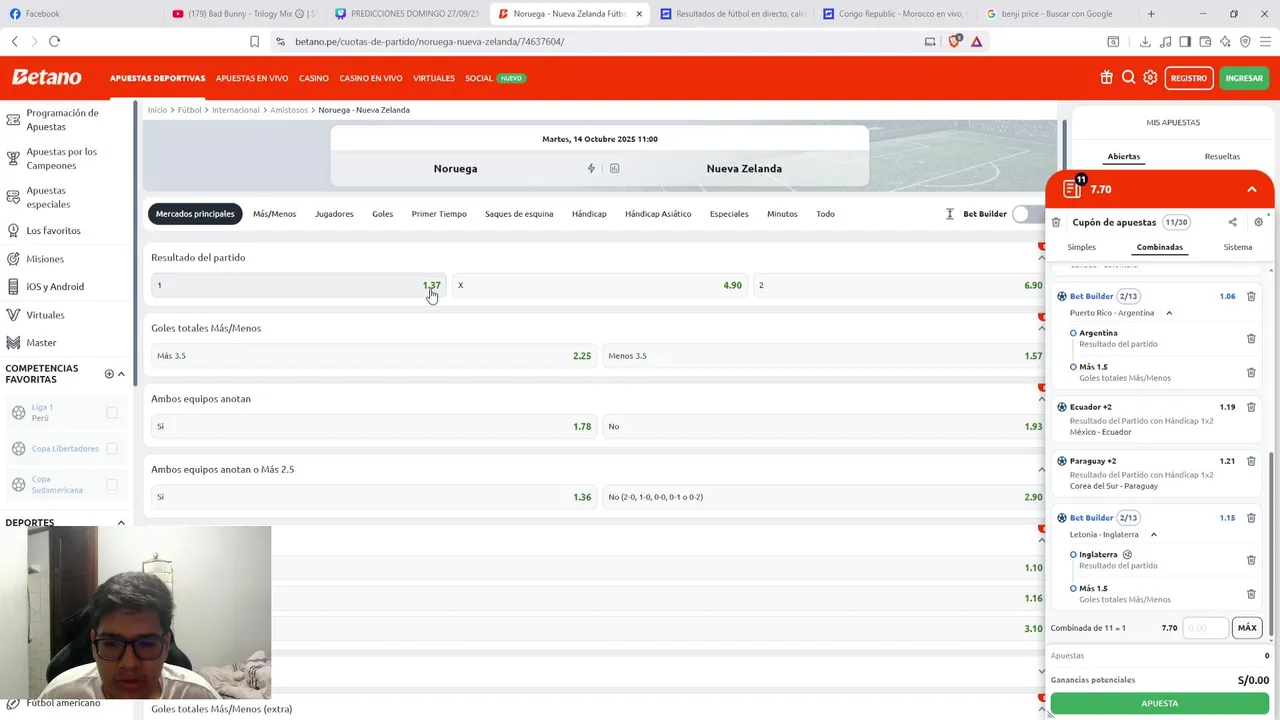Check the Liga 1 Perú checkbox

112,412
